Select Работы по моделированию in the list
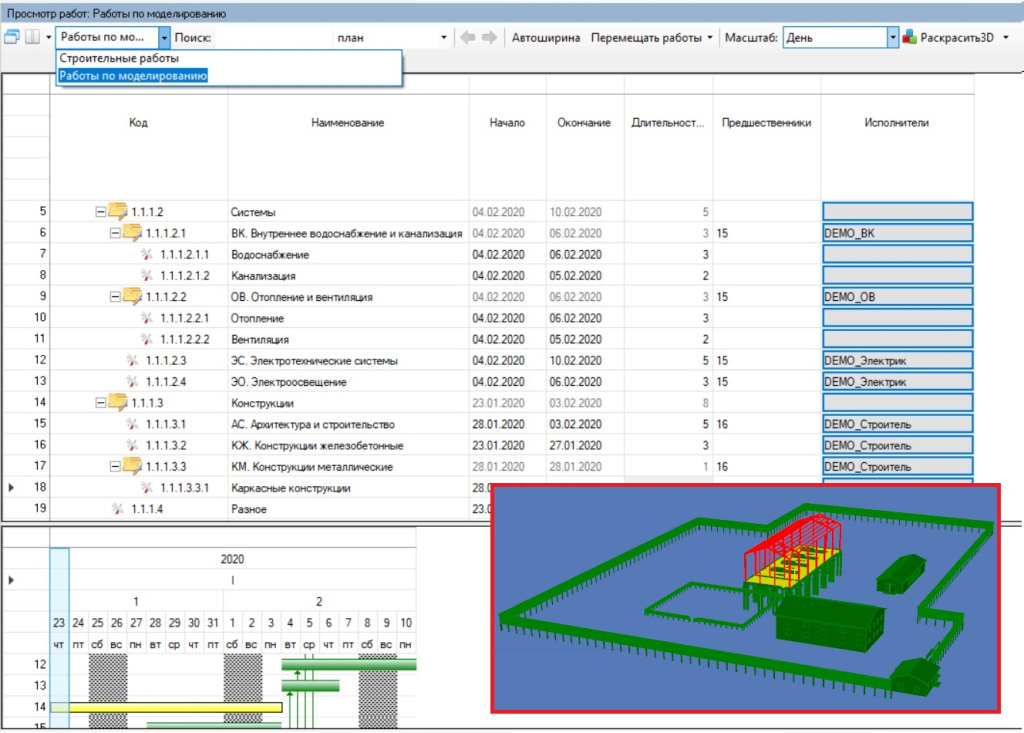The image size is (1024, 733). pos(133,76)
